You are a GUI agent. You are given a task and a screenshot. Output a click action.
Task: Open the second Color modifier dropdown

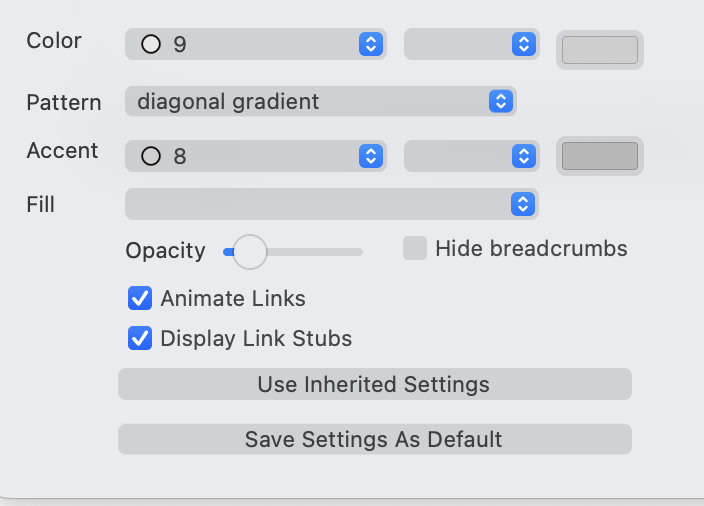click(470, 44)
